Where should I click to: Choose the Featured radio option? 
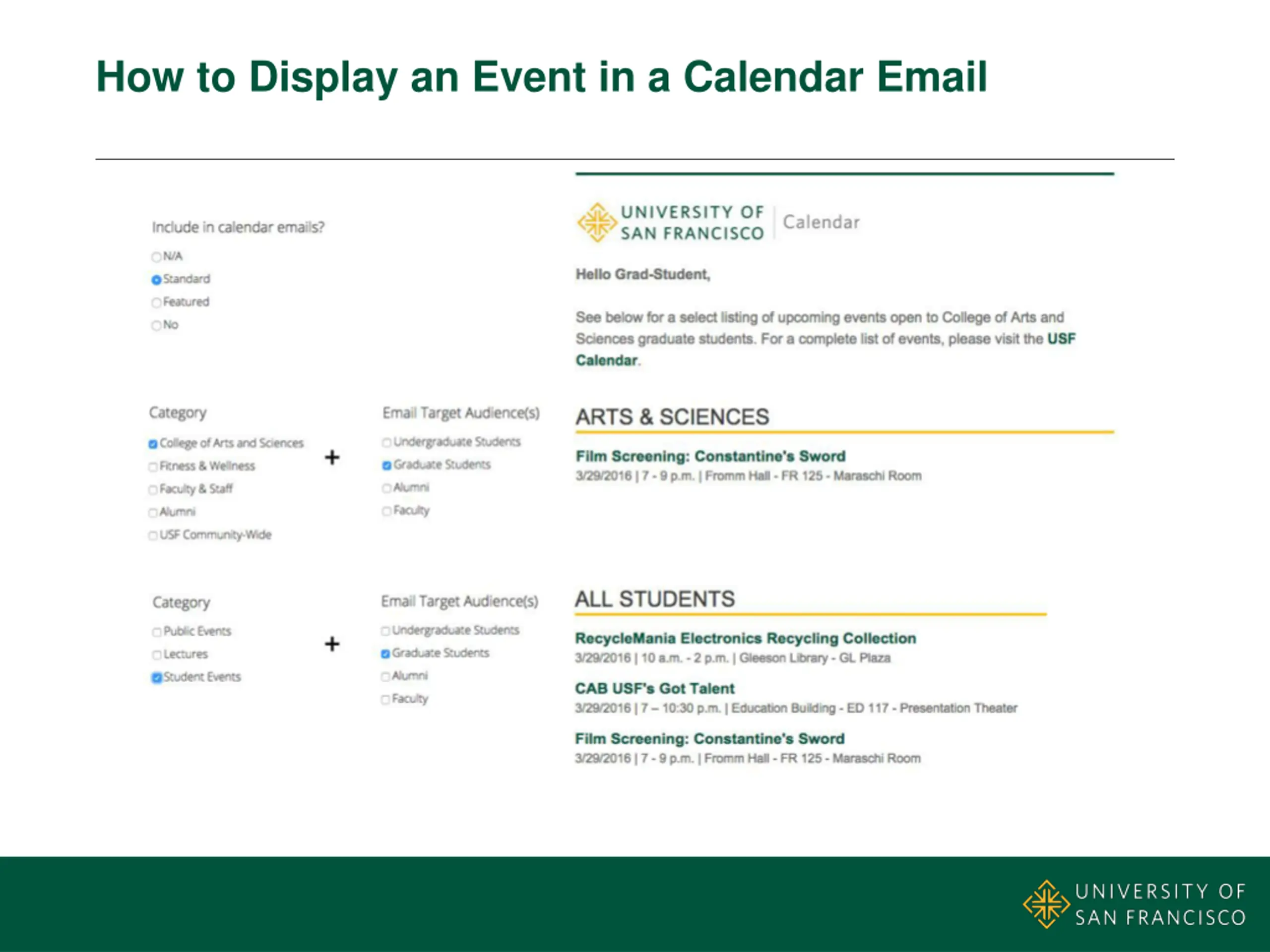click(156, 302)
